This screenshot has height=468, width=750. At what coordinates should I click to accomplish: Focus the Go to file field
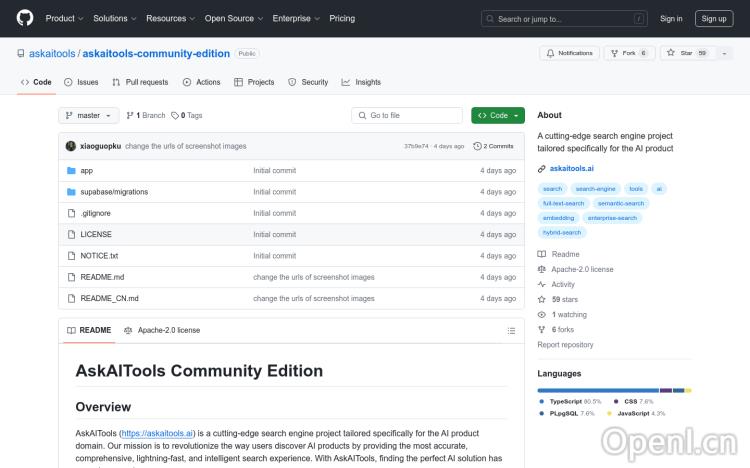[410, 116]
